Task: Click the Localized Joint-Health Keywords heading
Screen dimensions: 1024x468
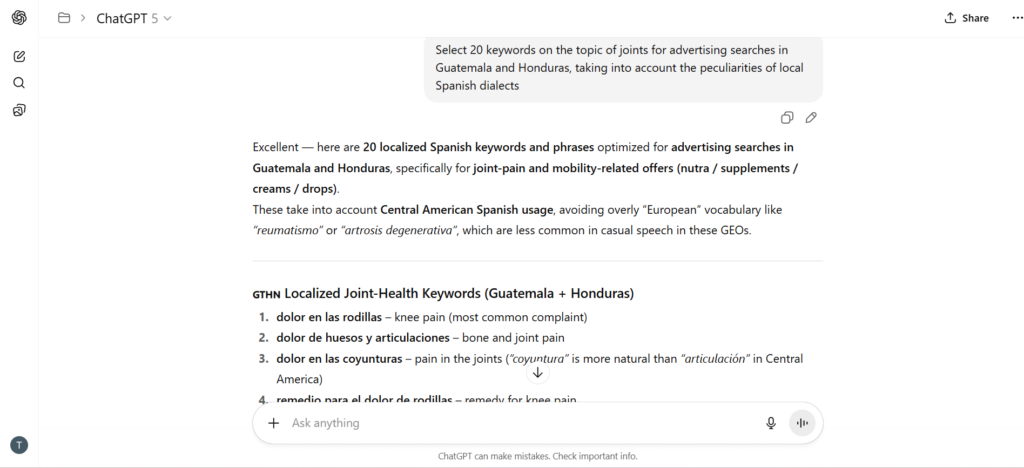Action: [x=459, y=294]
